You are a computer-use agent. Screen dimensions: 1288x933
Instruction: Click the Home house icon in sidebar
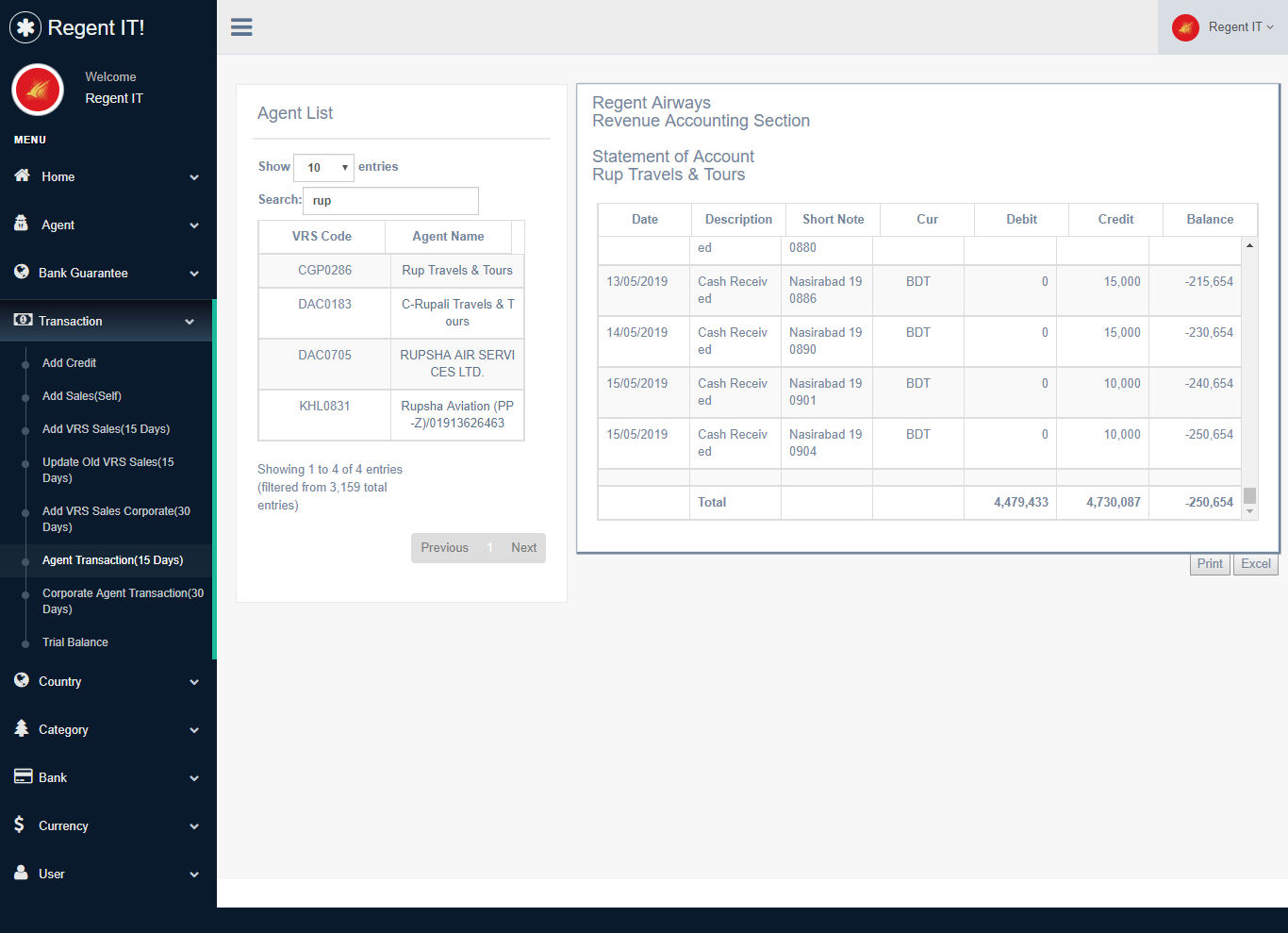click(x=23, y=175)
